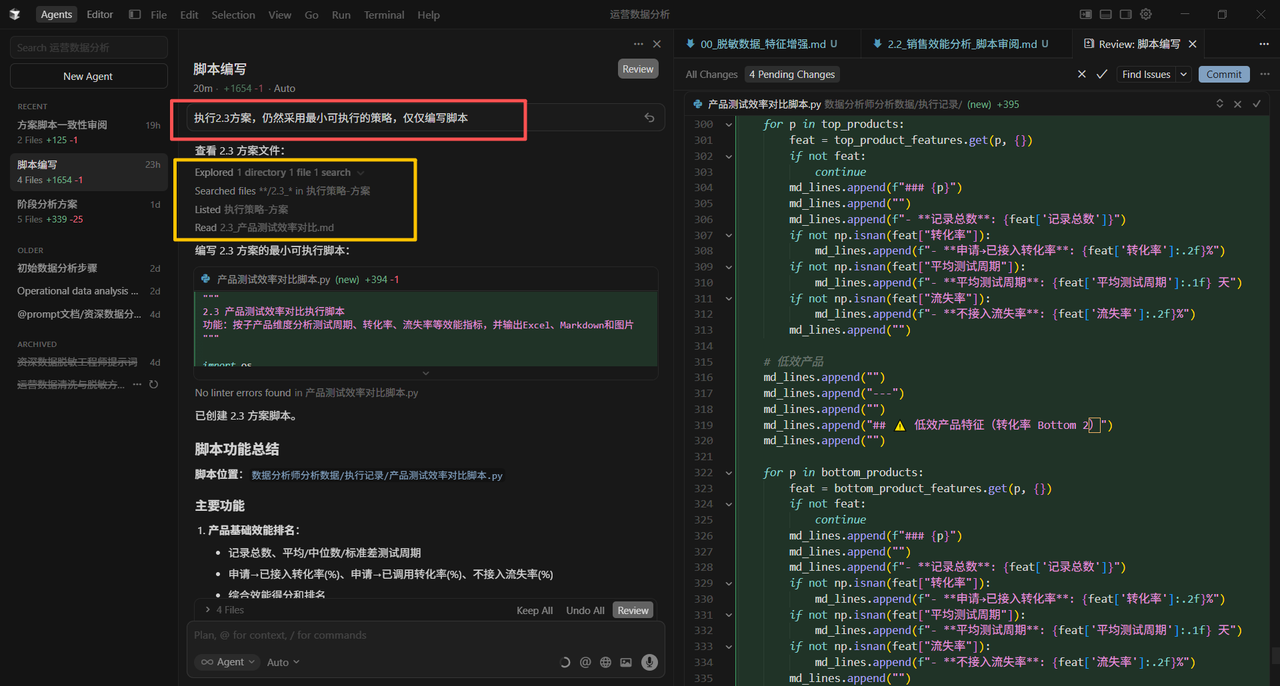Click the image attach icon in chat
The image size is (1280, 686).
[x=626, y=662]
